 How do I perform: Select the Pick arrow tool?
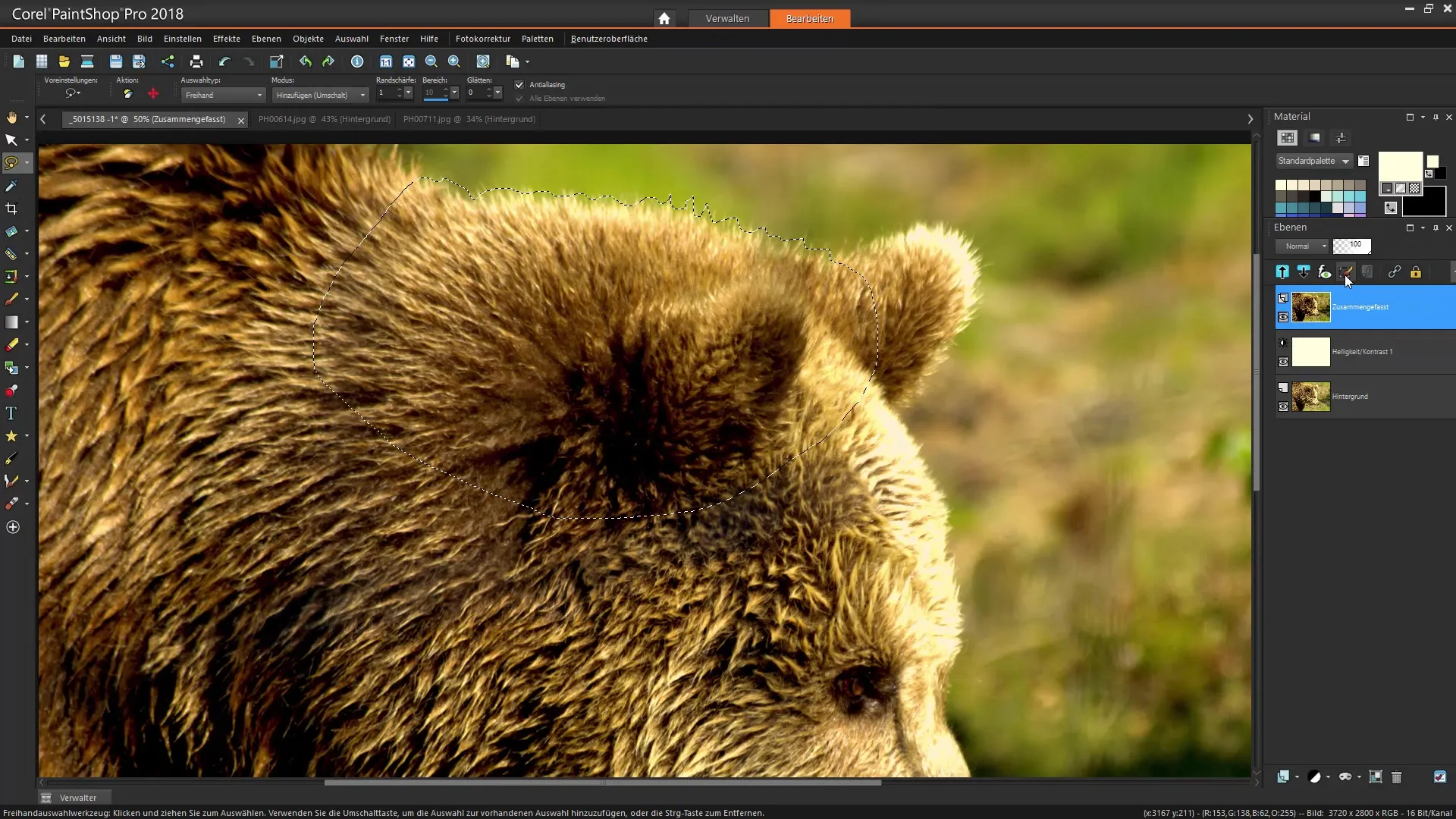pos(11,140)
